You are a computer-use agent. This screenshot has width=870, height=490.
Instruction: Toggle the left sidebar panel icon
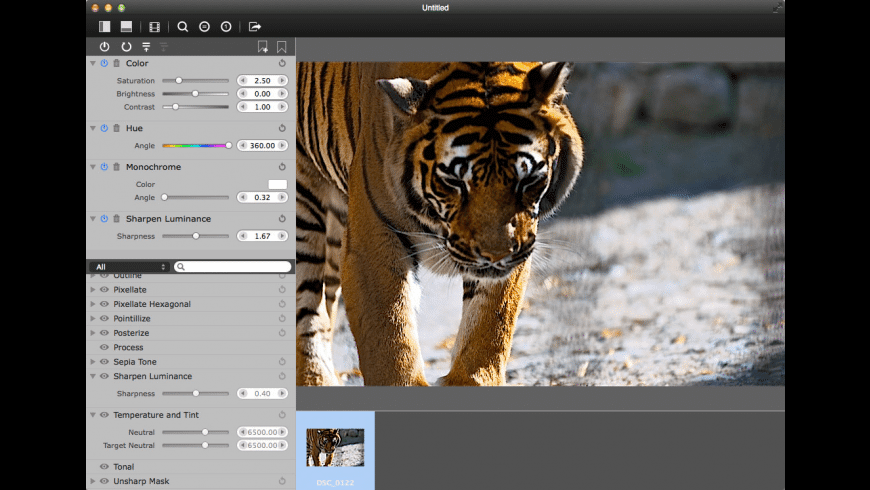coord(104,26)
